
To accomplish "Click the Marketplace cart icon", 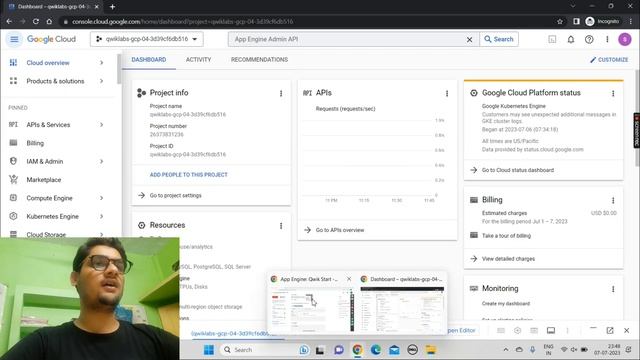I will 13,180.
